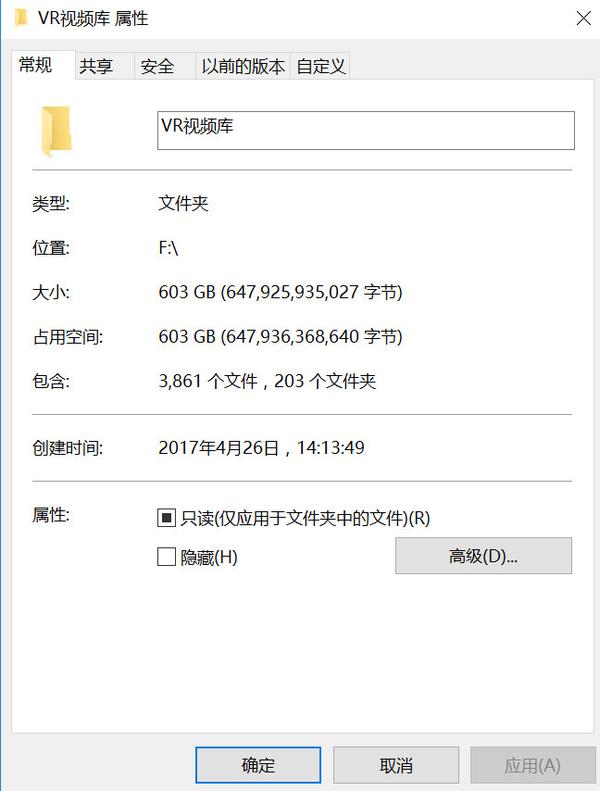Enable the 隐藏(H) checkbox
The width and height of the screenshot is (600, 791).
click(166, 557)
